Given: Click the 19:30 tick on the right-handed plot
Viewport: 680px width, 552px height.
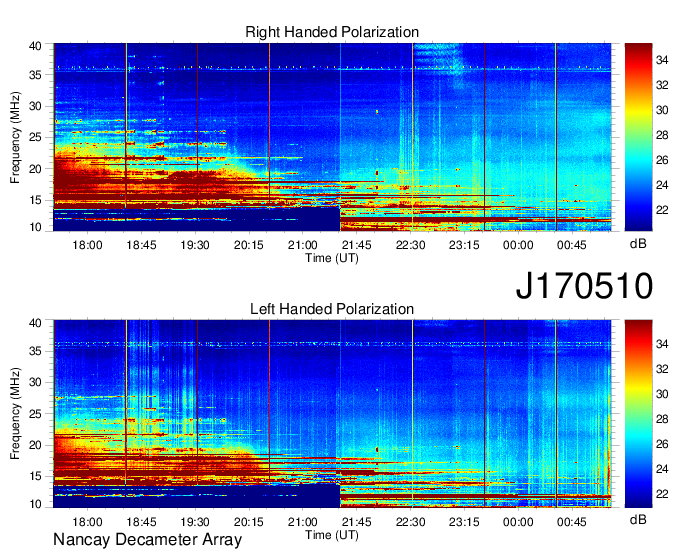Looking at the screenshot, I should coord(195,245).
